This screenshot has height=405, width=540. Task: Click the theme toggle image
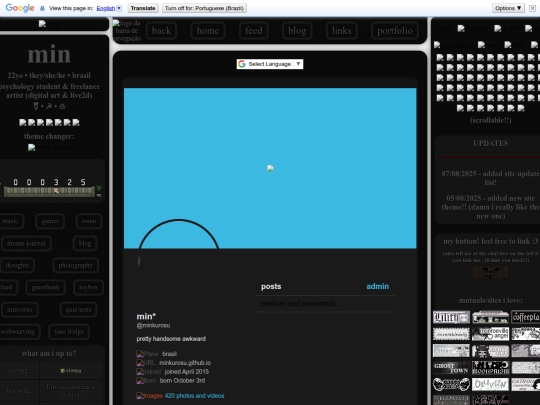point(49,147)
